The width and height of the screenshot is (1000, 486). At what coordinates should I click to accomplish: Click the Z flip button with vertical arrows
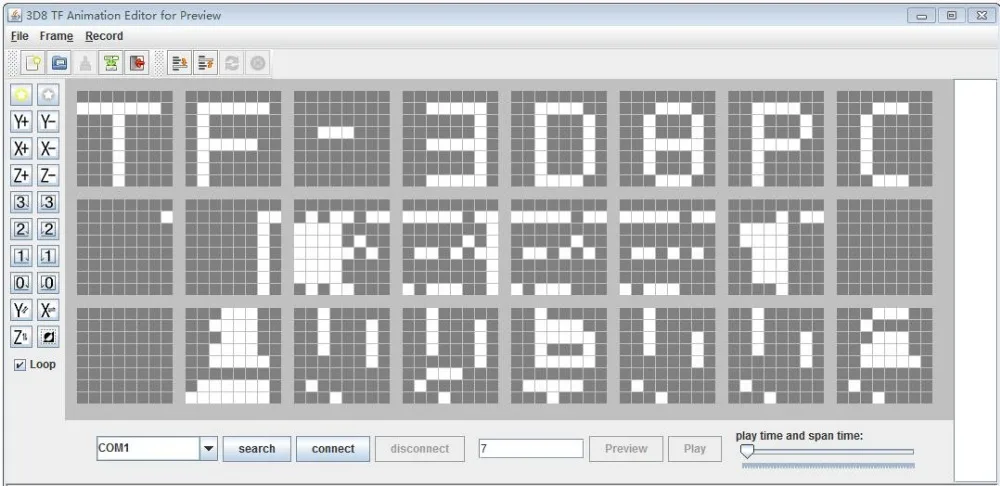pyautogui.click(x=22, y=337)
